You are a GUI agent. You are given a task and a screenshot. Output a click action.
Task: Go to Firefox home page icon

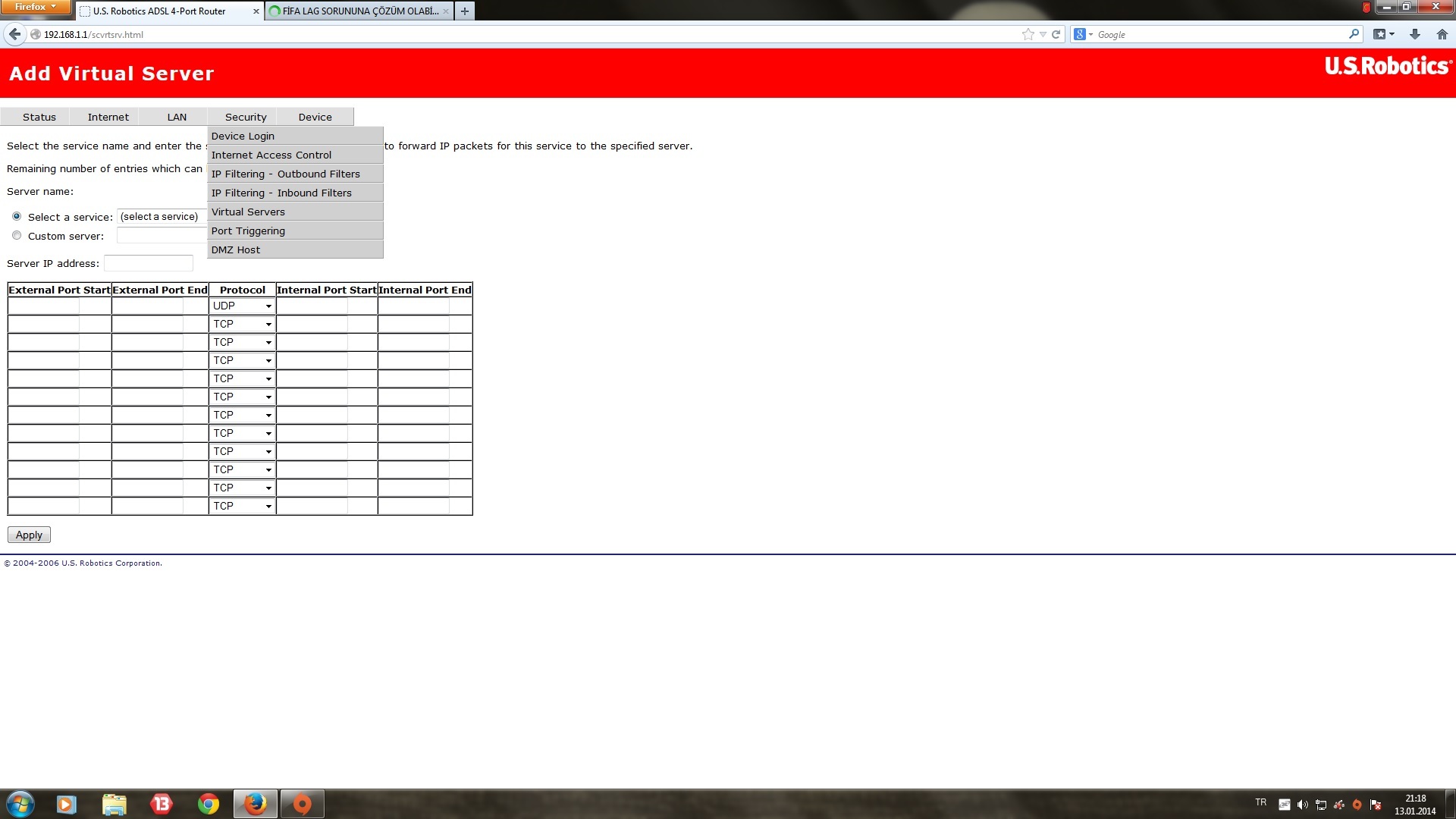pyautogui.click(x=1442, y=34)
